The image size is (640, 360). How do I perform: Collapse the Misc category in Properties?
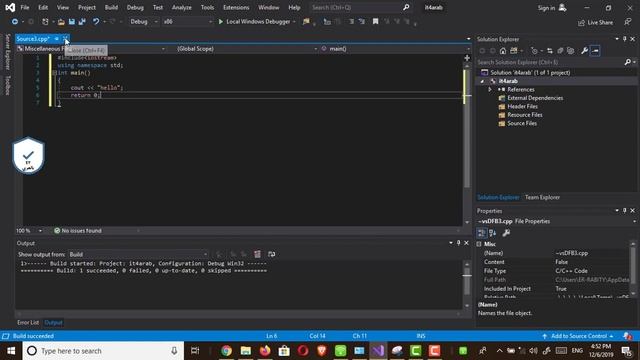pyautogui.click(x=479, y=244)
